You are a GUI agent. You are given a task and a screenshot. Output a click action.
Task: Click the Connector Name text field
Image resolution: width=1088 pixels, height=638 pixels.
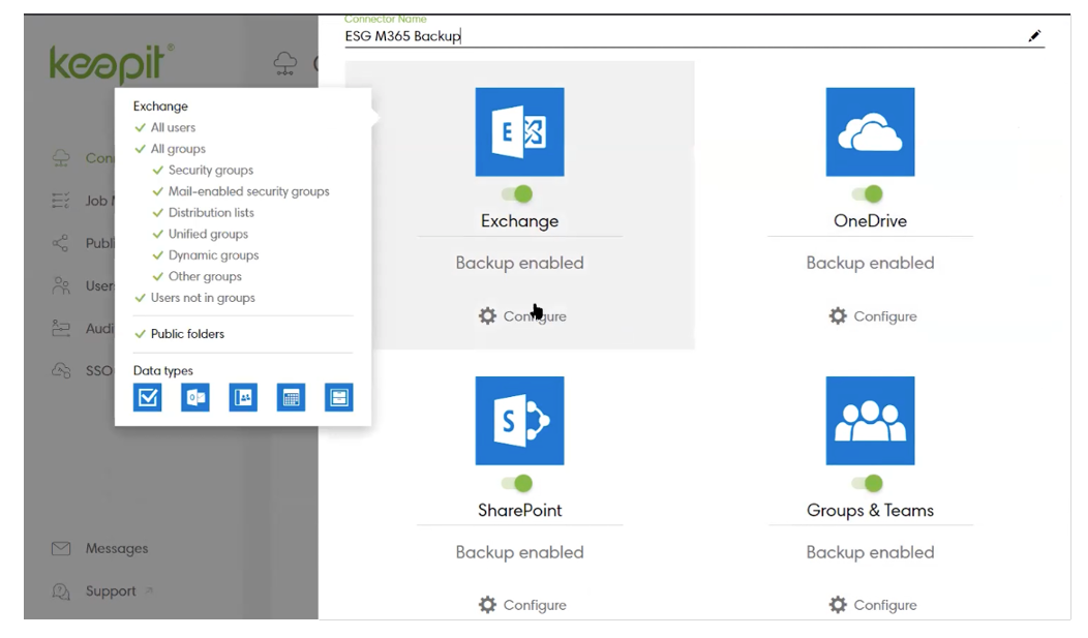[x=680, y=36]
